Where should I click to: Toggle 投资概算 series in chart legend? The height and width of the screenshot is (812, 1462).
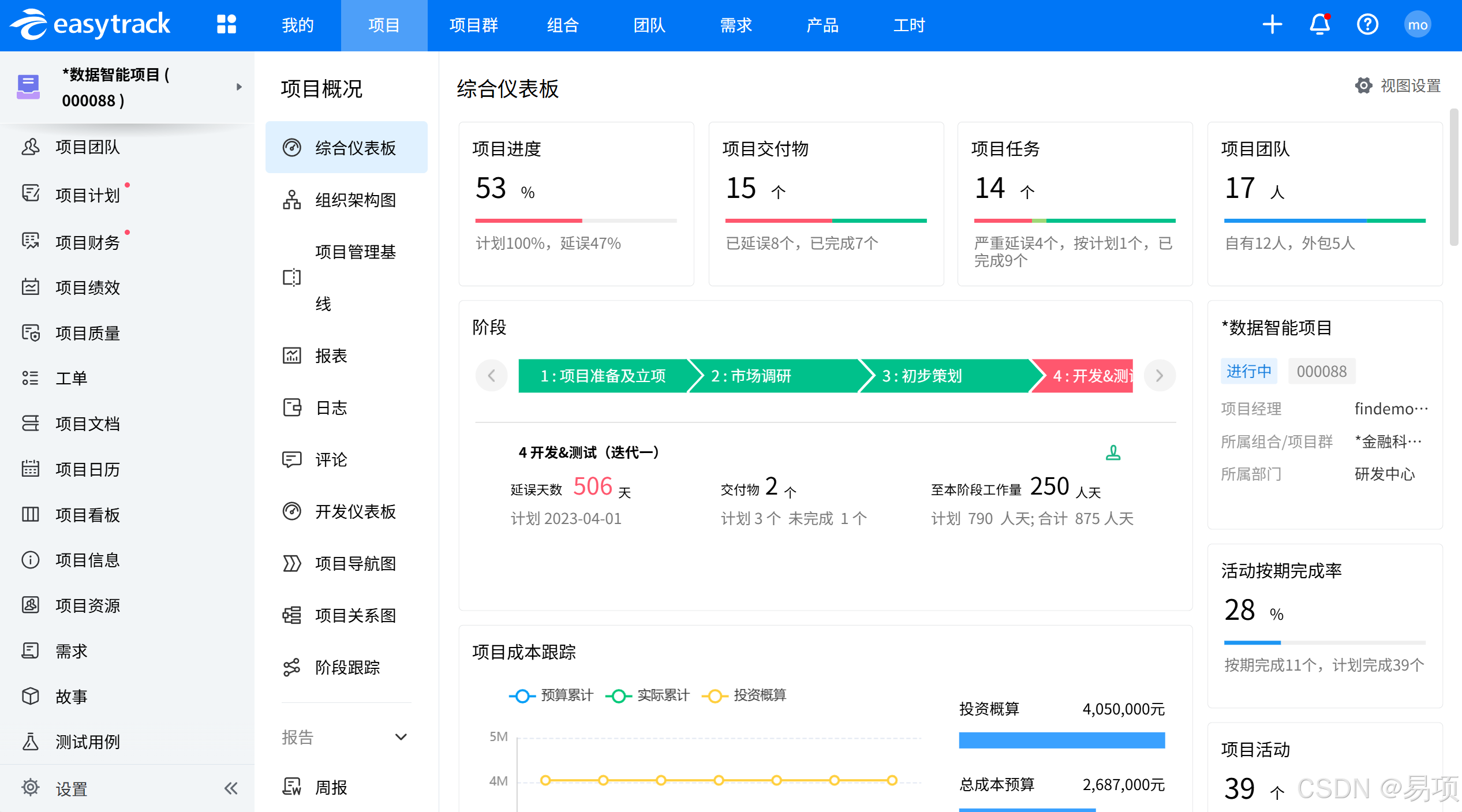[x=744, y=695]
